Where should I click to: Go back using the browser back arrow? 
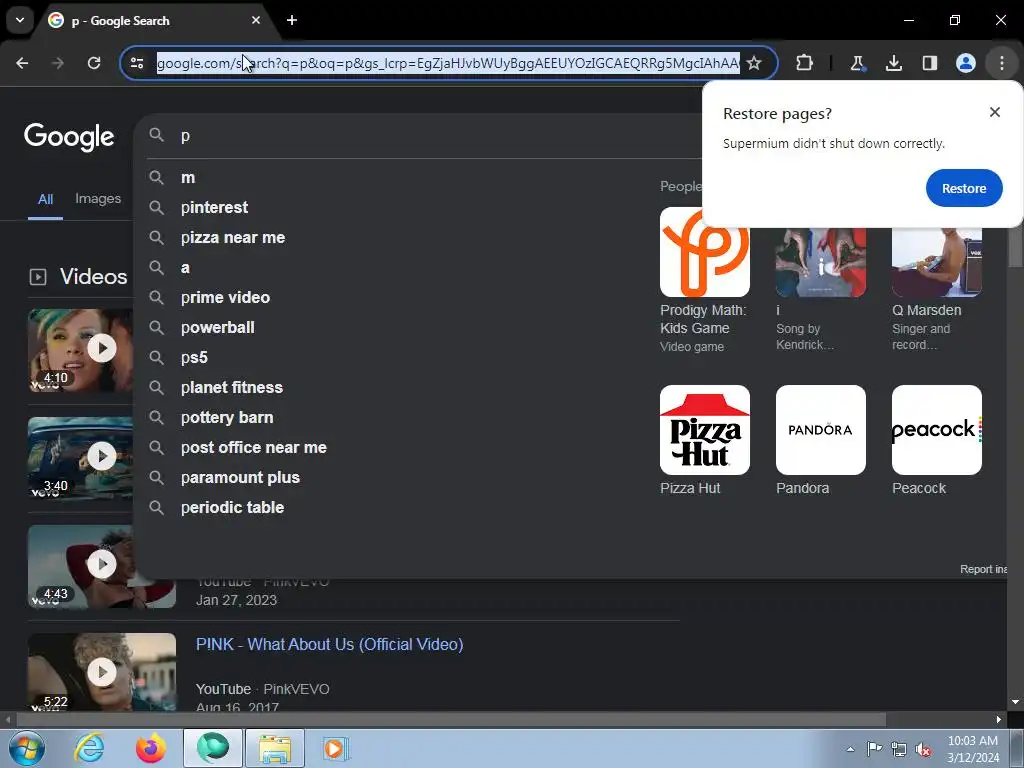click(22, 63)
